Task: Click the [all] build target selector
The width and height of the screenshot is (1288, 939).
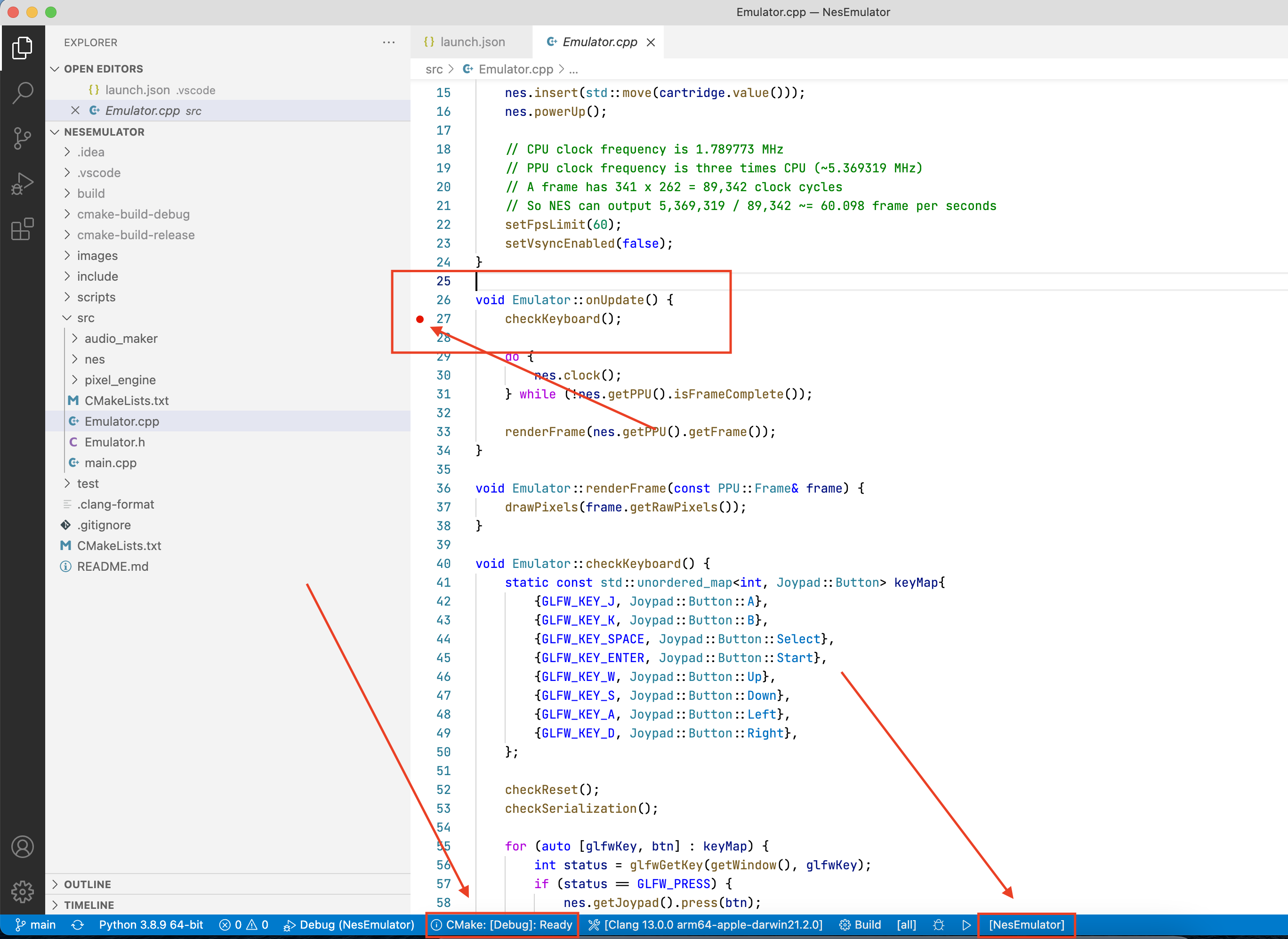Action: pyautogui.click(x=906, y=925)
